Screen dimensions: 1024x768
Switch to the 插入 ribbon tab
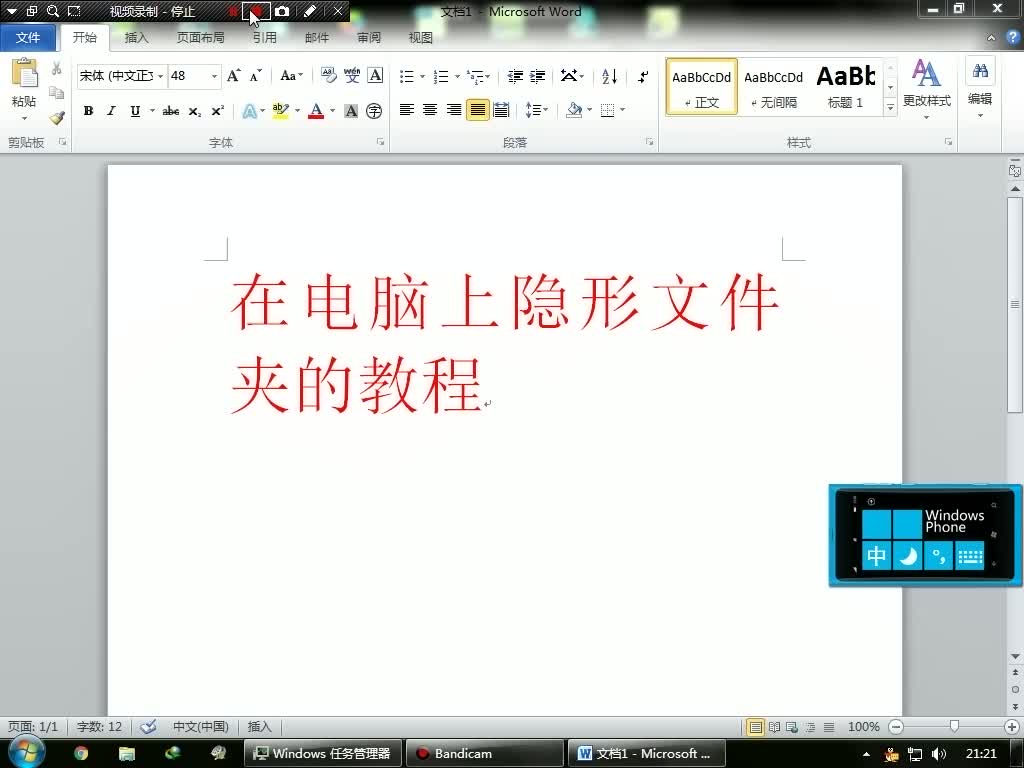tap(137, 37)
